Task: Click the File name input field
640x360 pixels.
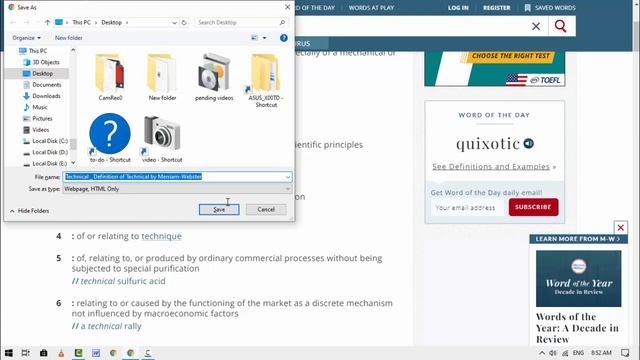Action: [x=174, y=177]
